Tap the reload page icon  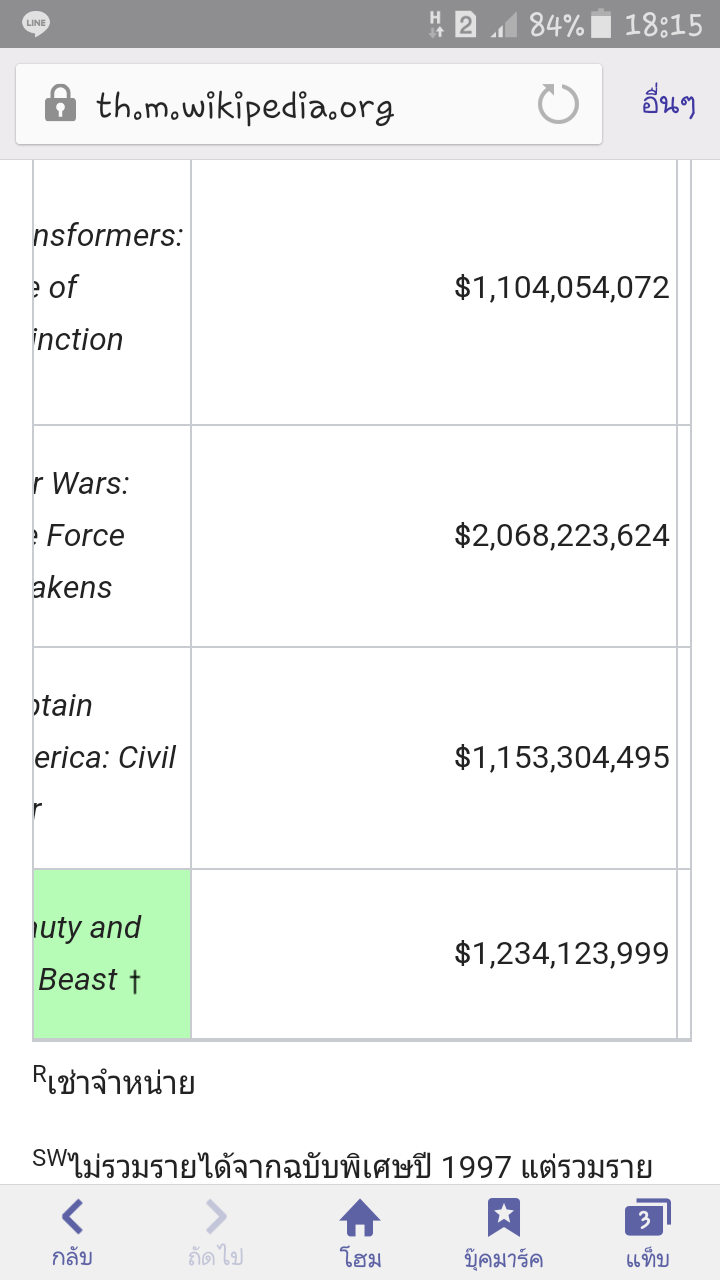coord(558,104)
